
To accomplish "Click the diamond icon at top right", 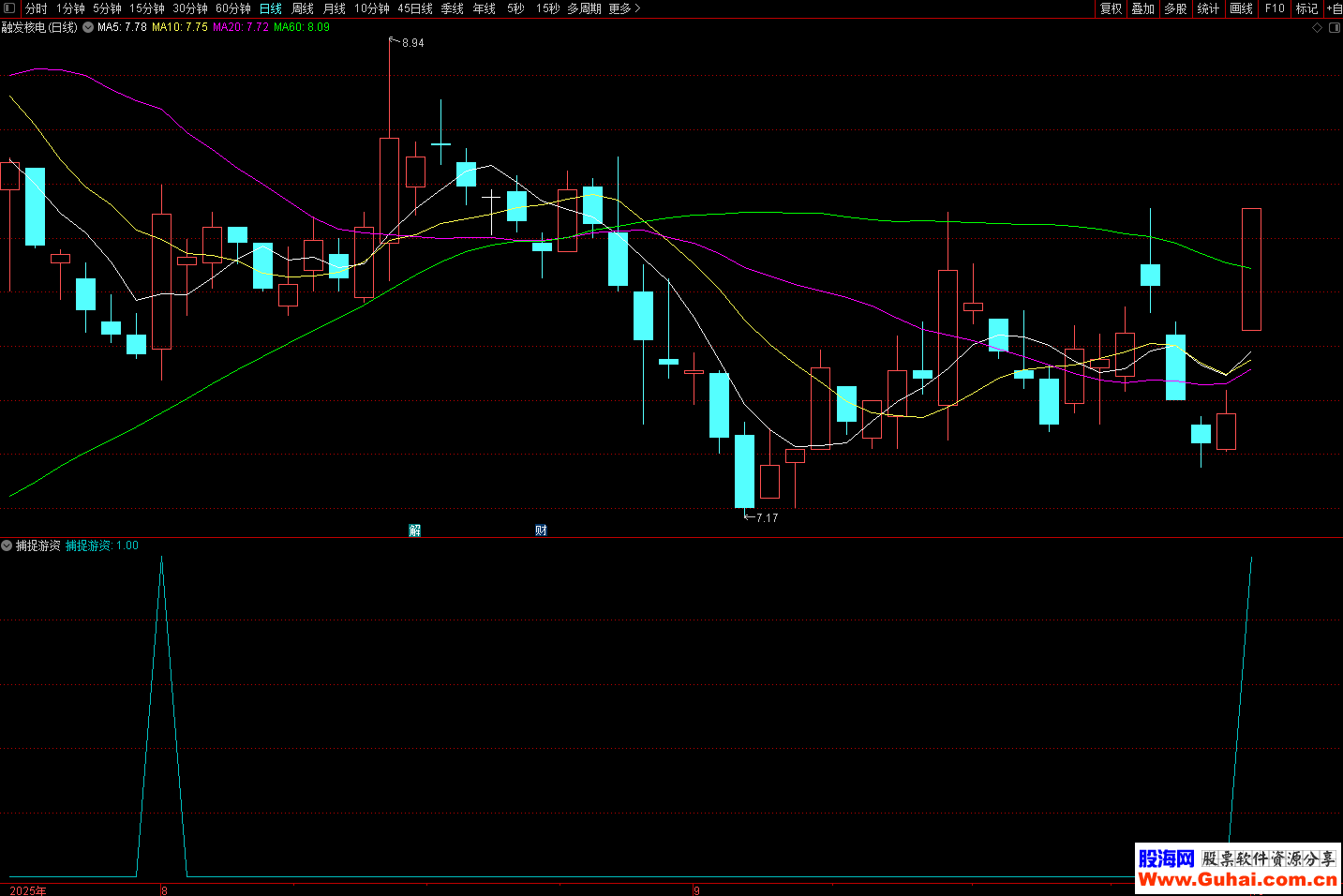I will (x=1317, y=28).
